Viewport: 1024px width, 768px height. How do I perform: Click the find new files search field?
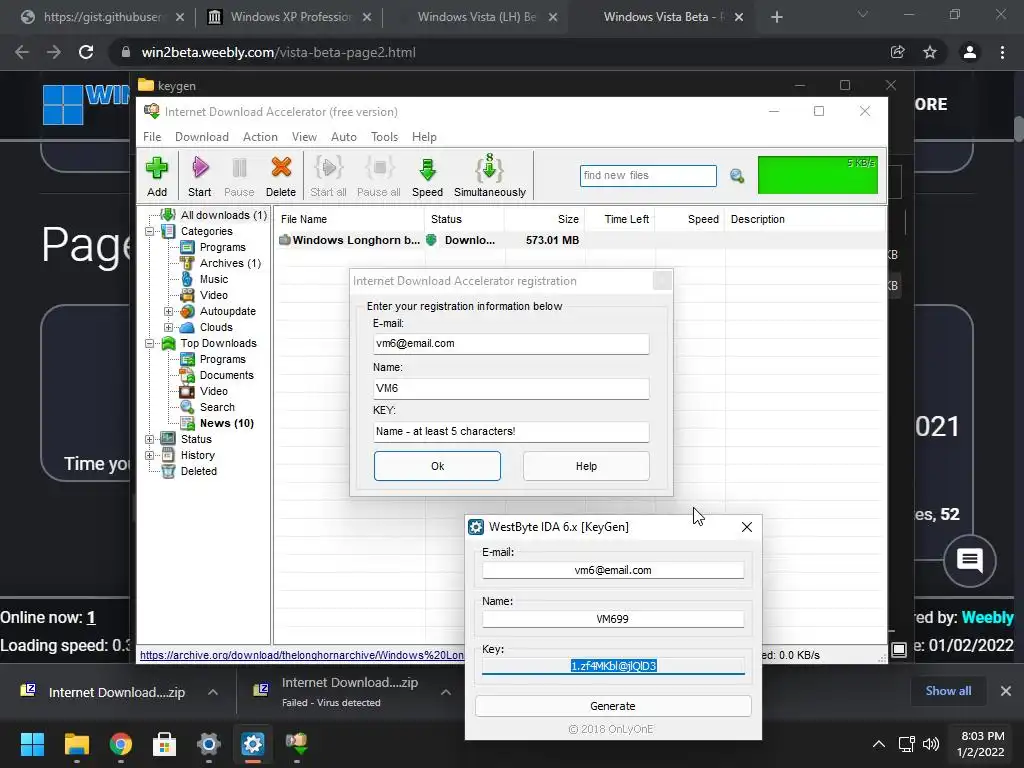[648, 176]
